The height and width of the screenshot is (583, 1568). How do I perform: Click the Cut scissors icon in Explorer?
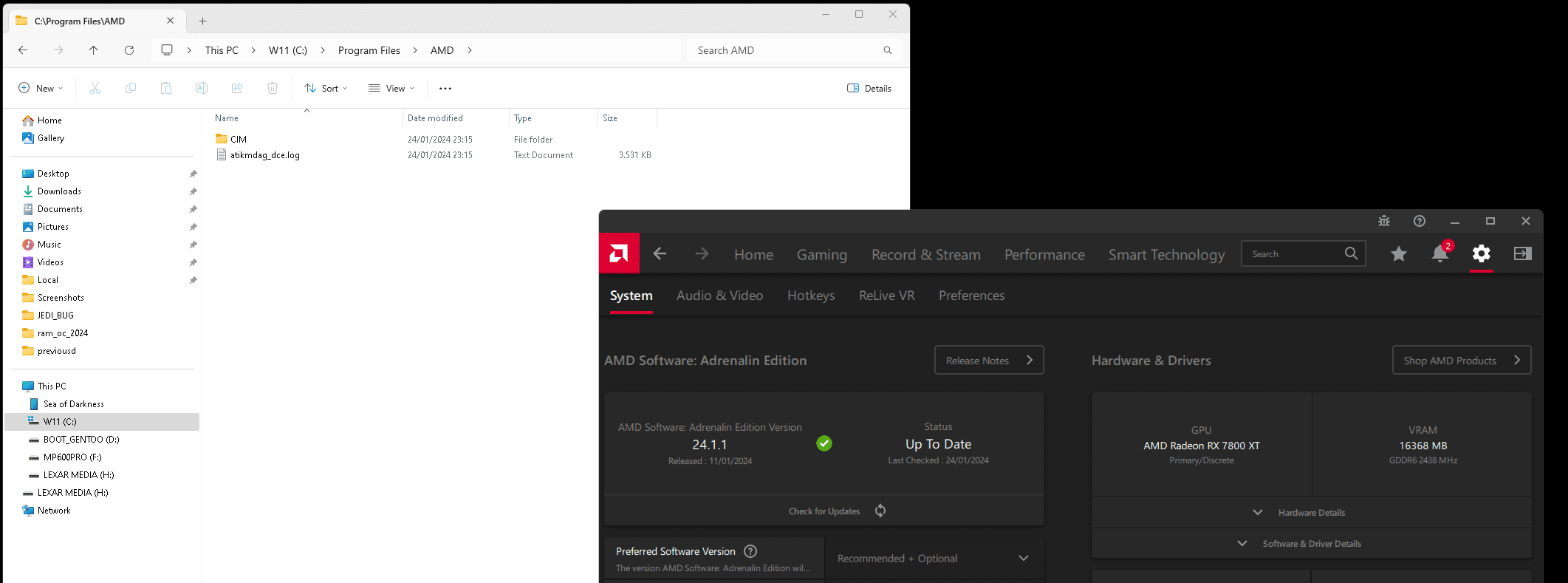(x=95, y=88)
